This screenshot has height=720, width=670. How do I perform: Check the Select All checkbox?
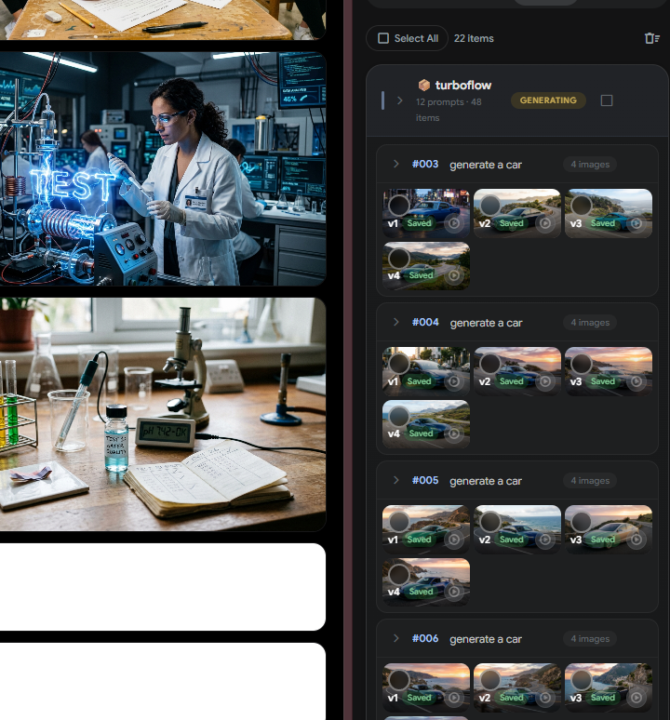tap(383, 38)
